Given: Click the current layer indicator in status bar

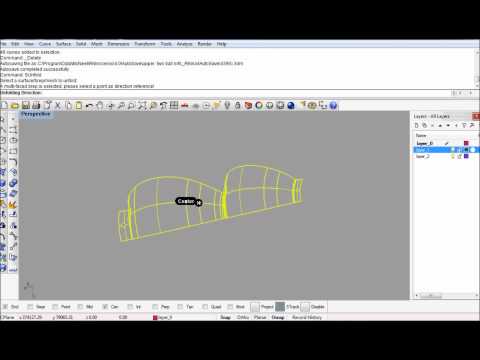Looking at the screenshot, I should coord(163,318).
